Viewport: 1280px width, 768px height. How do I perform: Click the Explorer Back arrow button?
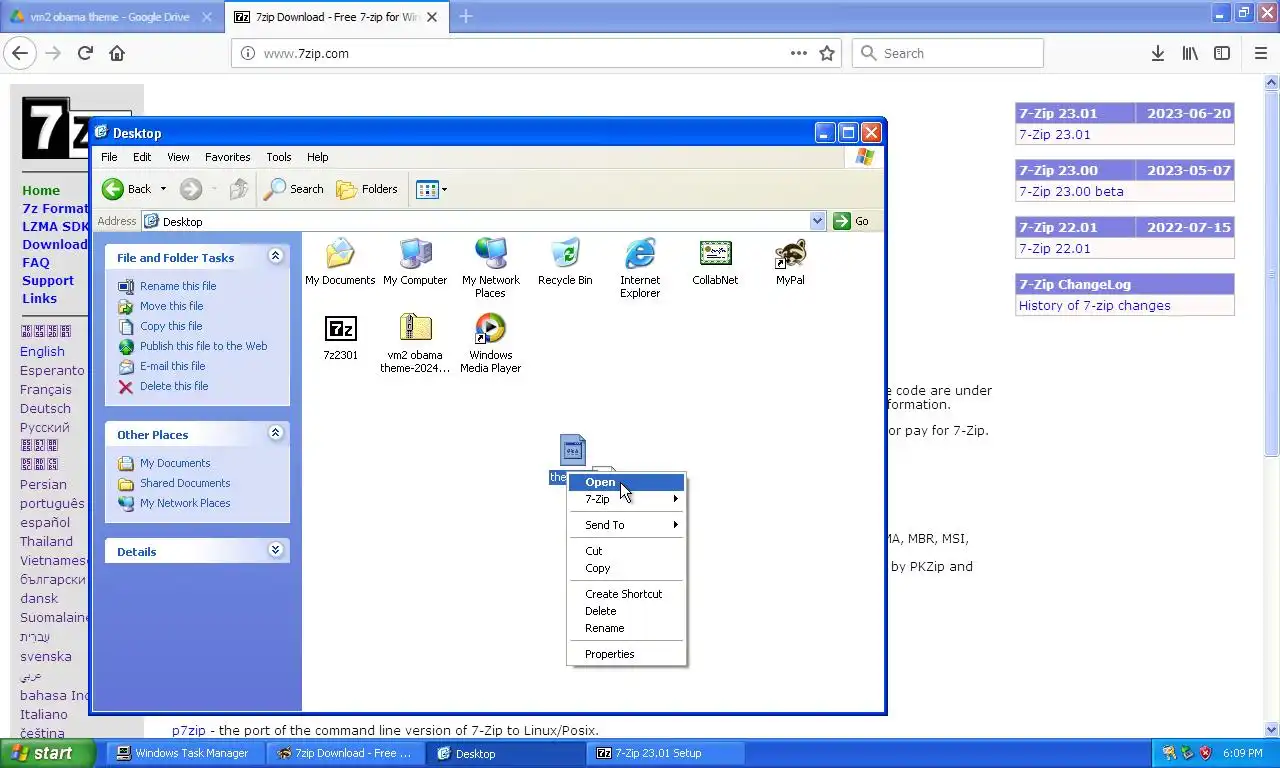coord(127,189)
